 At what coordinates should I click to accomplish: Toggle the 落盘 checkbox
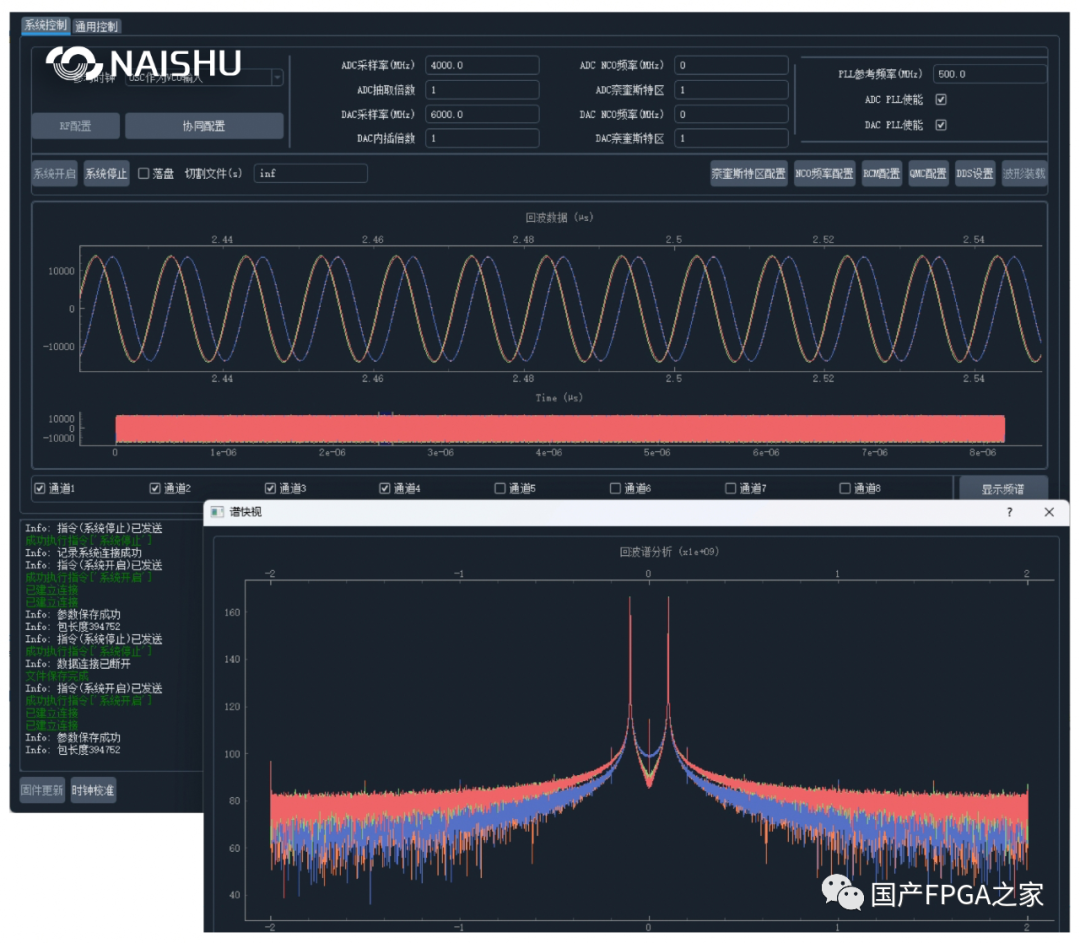pyautogui.click(x=143, y=174)
